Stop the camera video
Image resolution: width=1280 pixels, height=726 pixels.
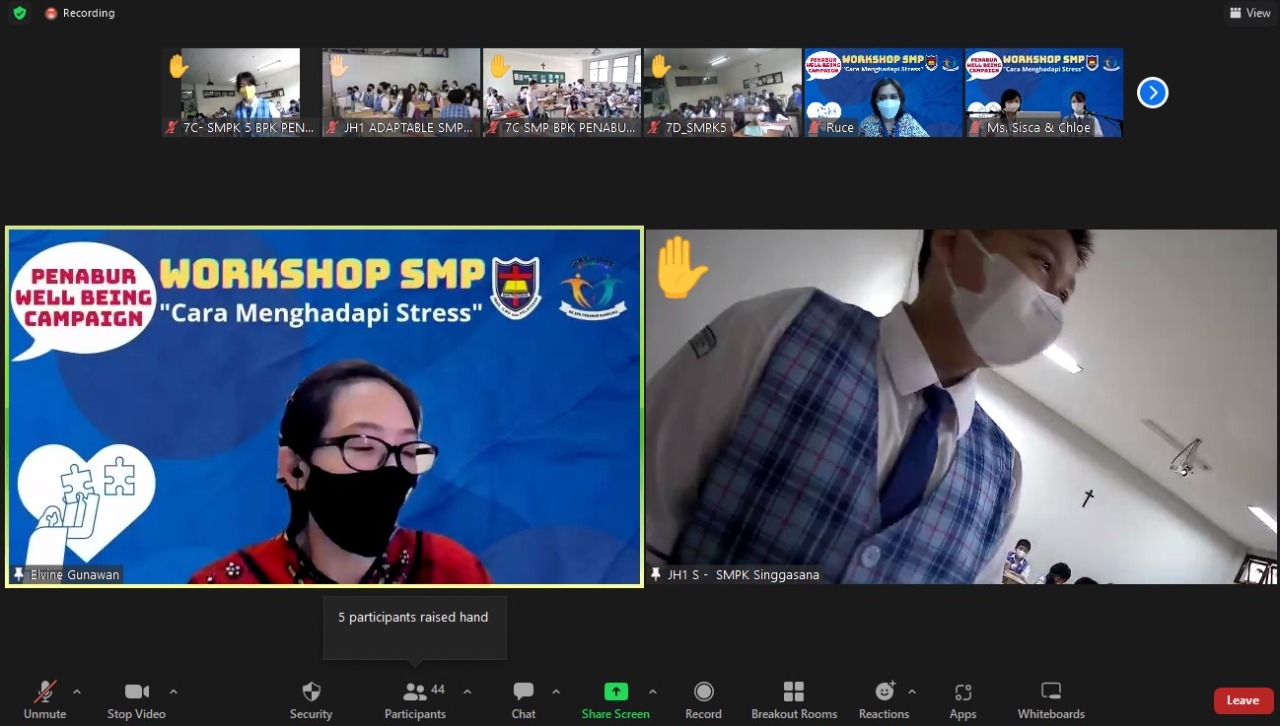click(137, 700)
